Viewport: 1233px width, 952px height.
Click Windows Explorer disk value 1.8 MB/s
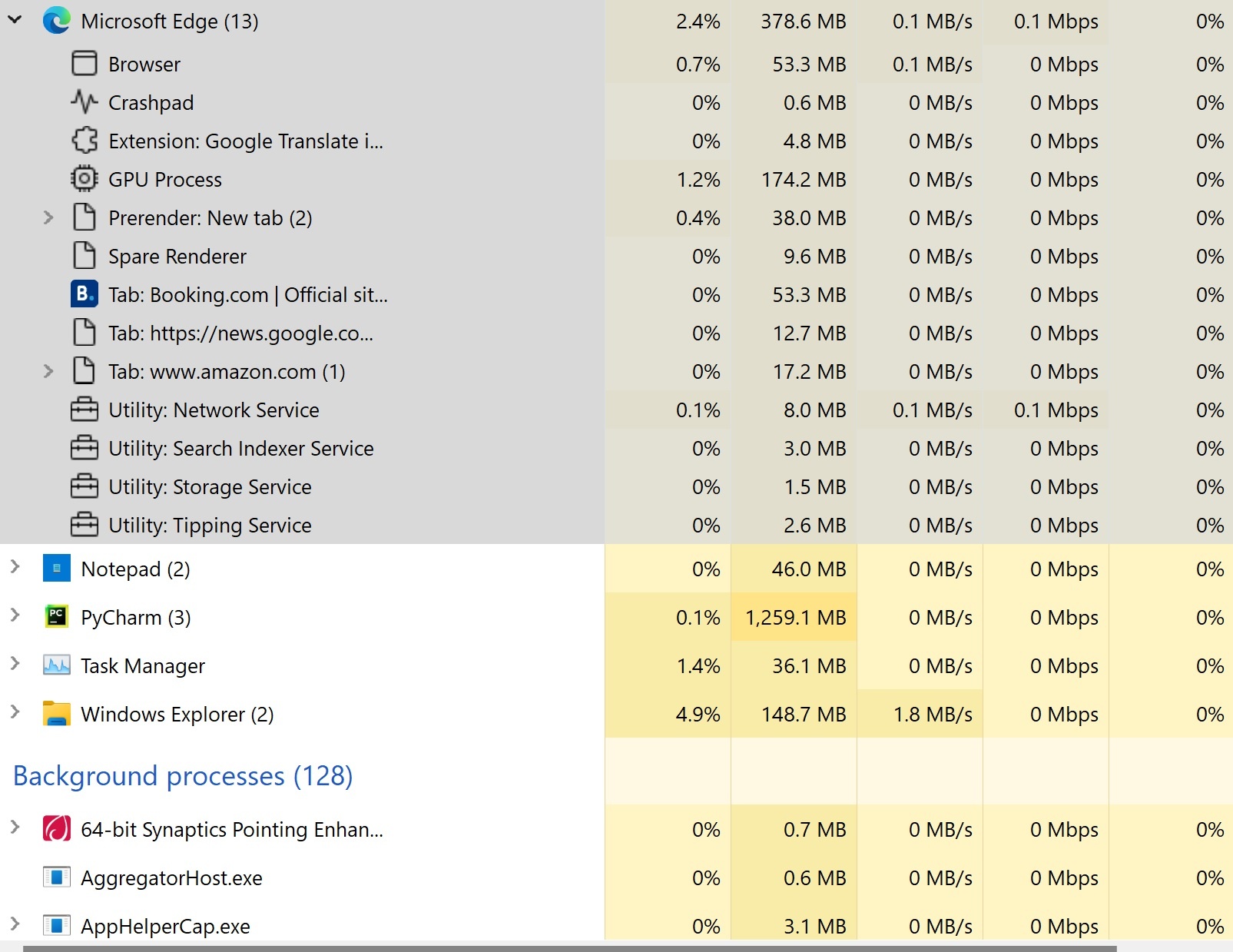[933, 715]
